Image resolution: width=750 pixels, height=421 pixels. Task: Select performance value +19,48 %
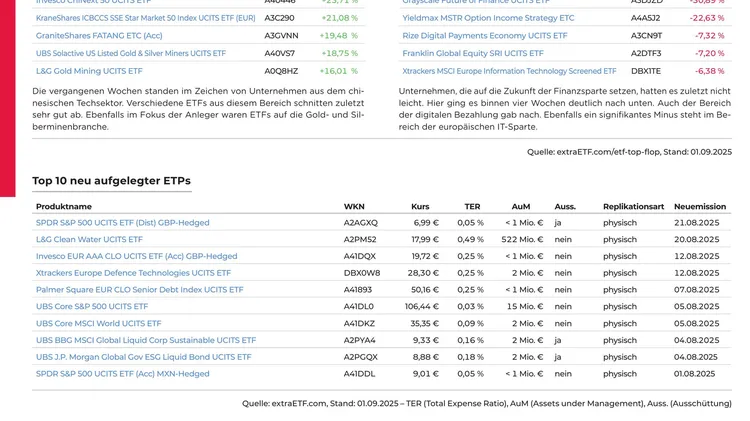point(338,36)
